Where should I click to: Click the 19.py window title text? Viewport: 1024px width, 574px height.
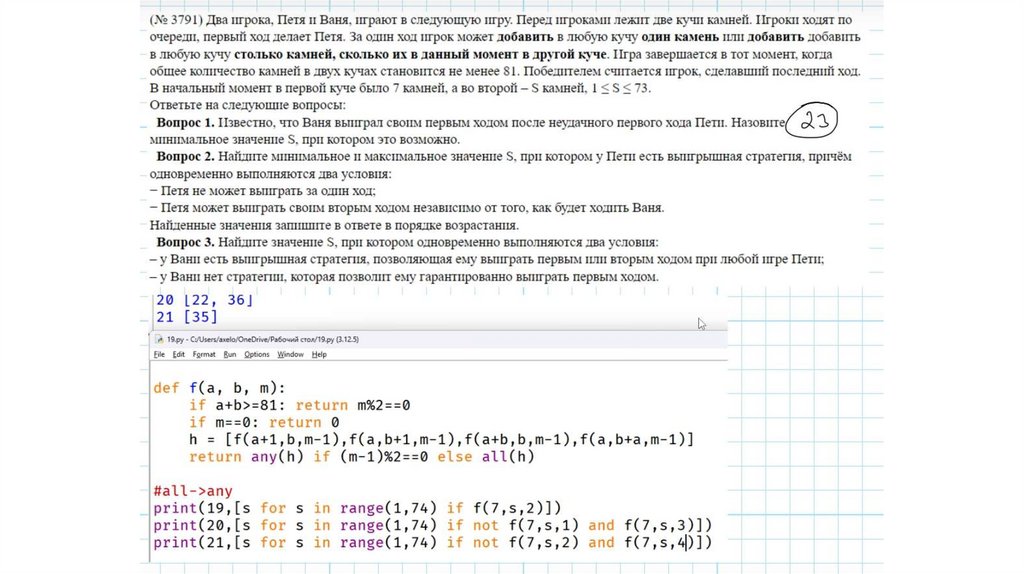(263, 340)
